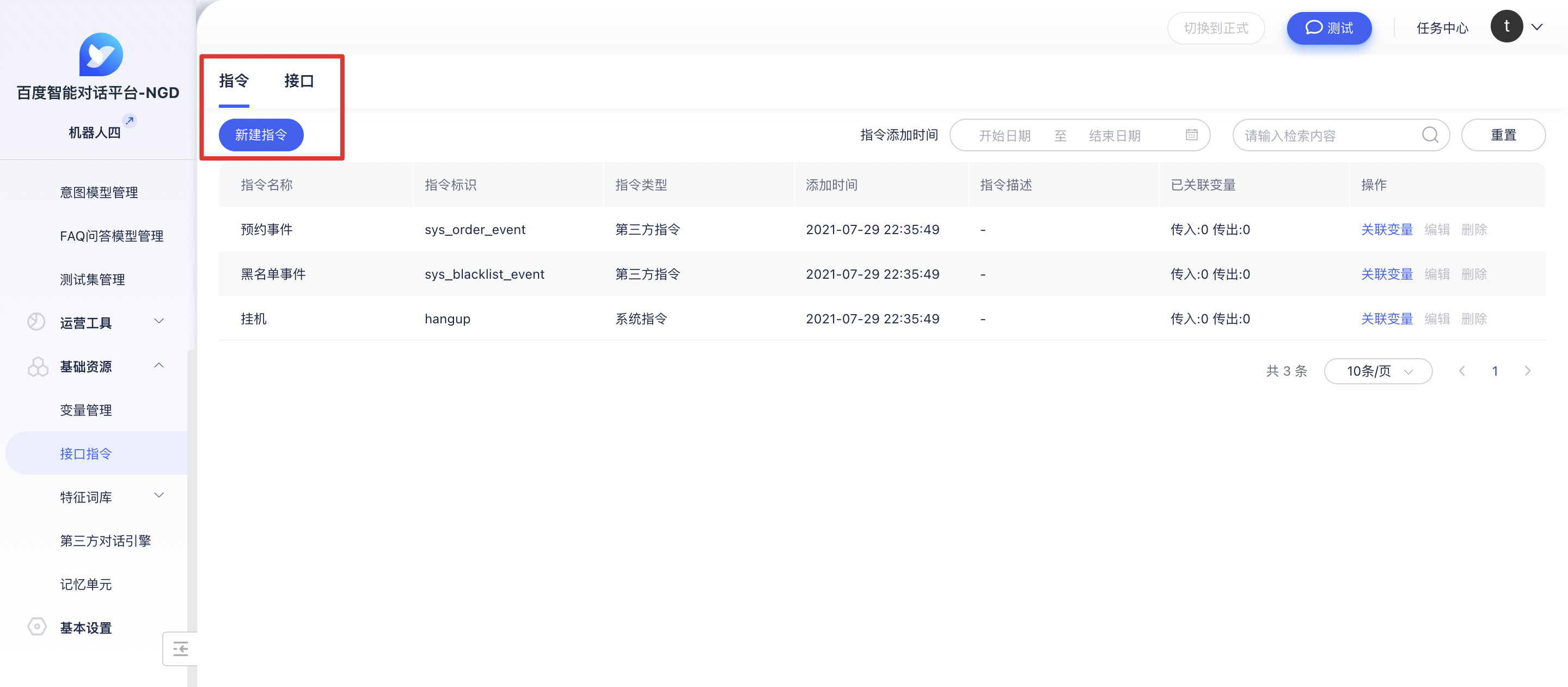Click the 共 3 条 total count
This screenshot has width=1568, height=687.
point(1286,371)
